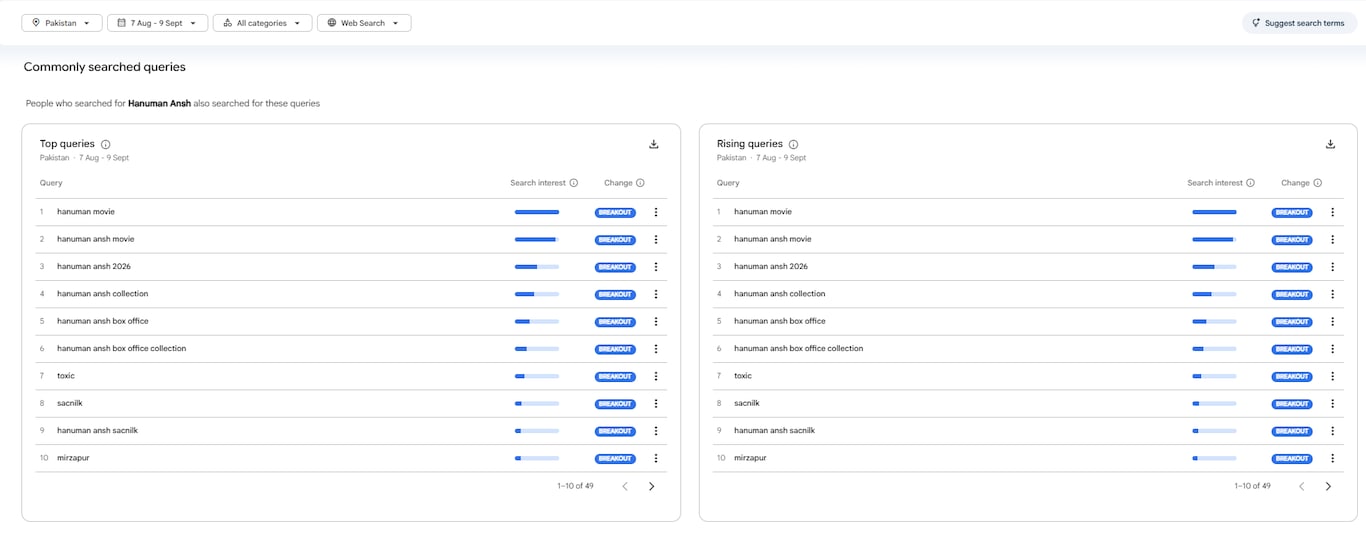Open more options for hanuman movie in Top queries

pyautogui.click(x=656, y=212)
